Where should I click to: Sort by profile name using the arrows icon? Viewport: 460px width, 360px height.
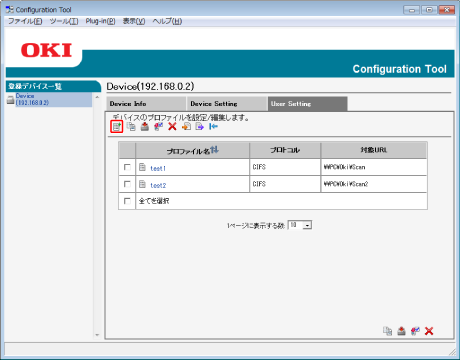pyautogui.click(x=214, y=150)
